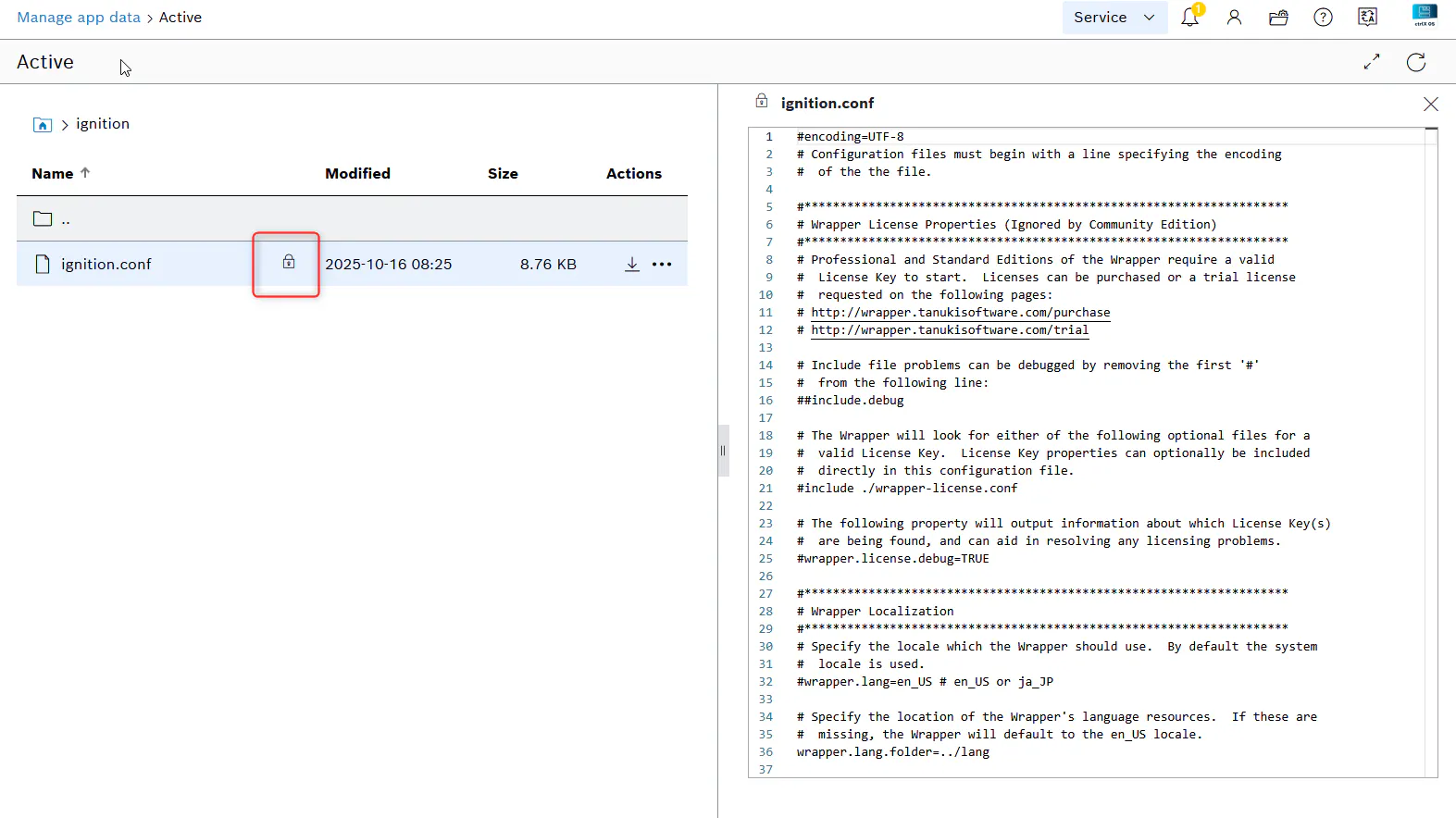
Task: Click the ctrlX OS logo icon
Action: click(x=1425, y=15)
